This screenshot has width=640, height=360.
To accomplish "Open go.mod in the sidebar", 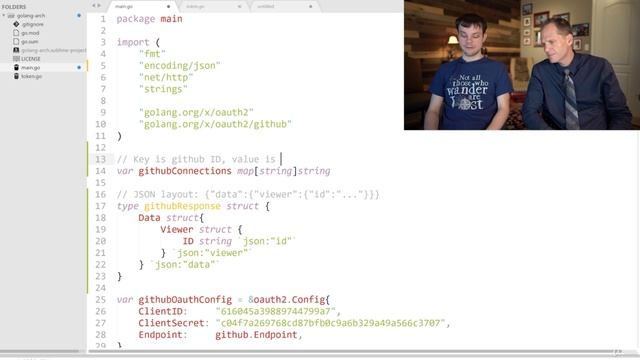I will click(x=30, y=33).
